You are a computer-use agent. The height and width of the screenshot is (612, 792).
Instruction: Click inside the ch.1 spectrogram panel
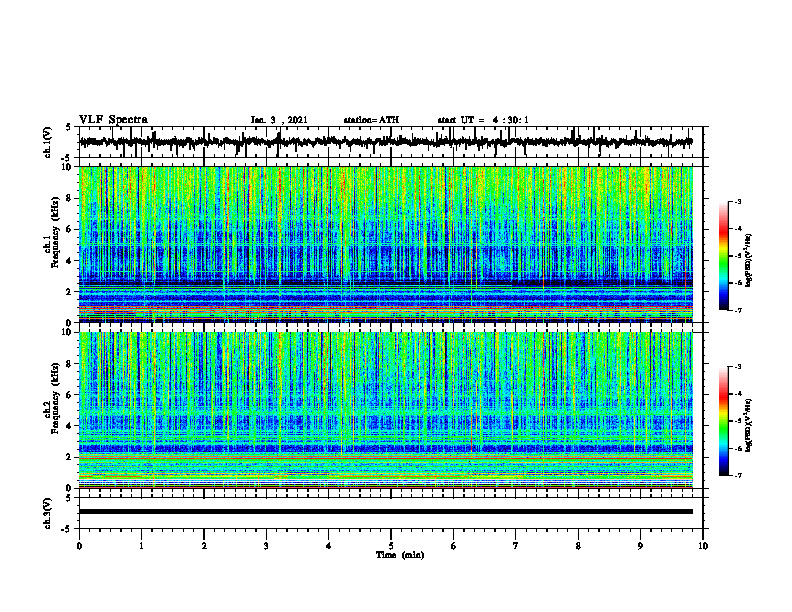[x=386, y=244]
